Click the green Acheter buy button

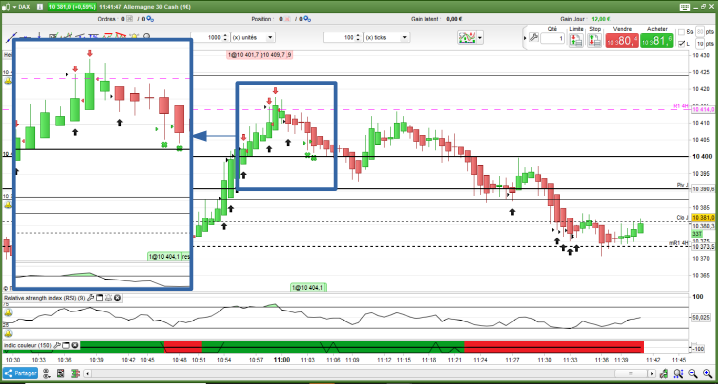[x=656, y=41]
